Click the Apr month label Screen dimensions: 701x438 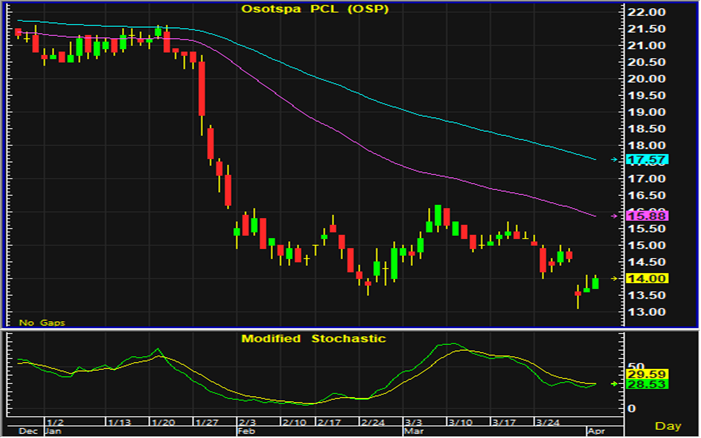coord(596,432)
